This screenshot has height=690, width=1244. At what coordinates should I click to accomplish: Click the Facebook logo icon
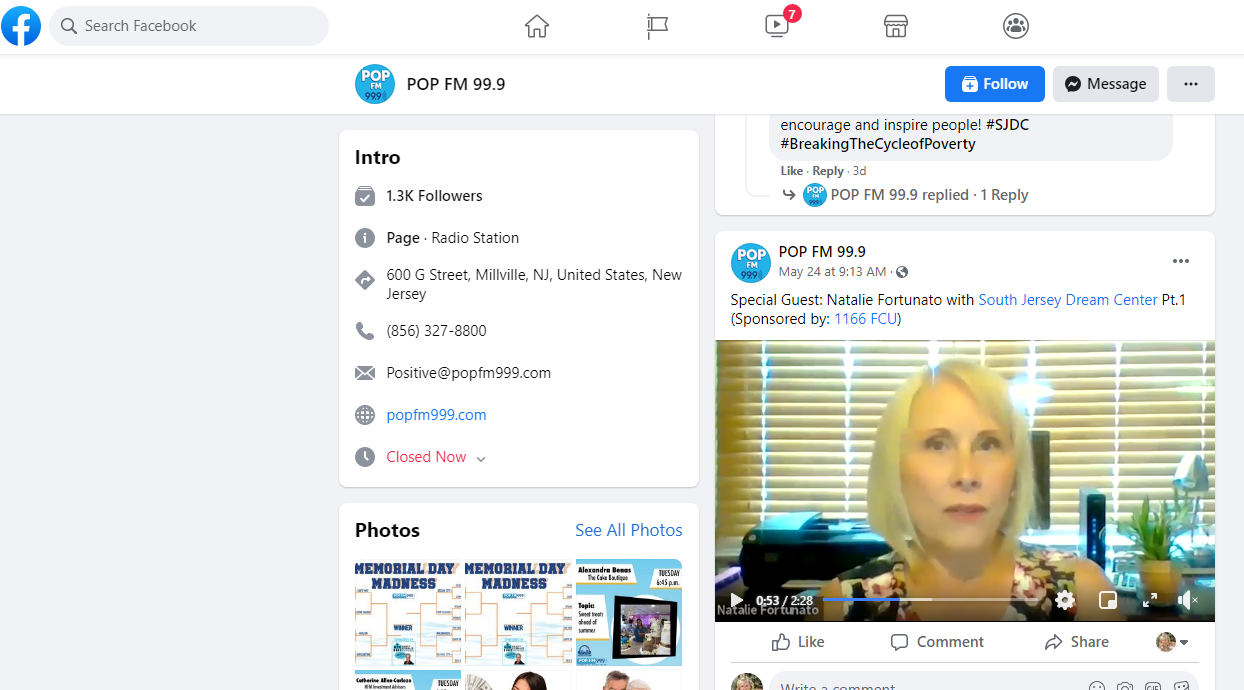pyautogui.click(x=21, y=26)
